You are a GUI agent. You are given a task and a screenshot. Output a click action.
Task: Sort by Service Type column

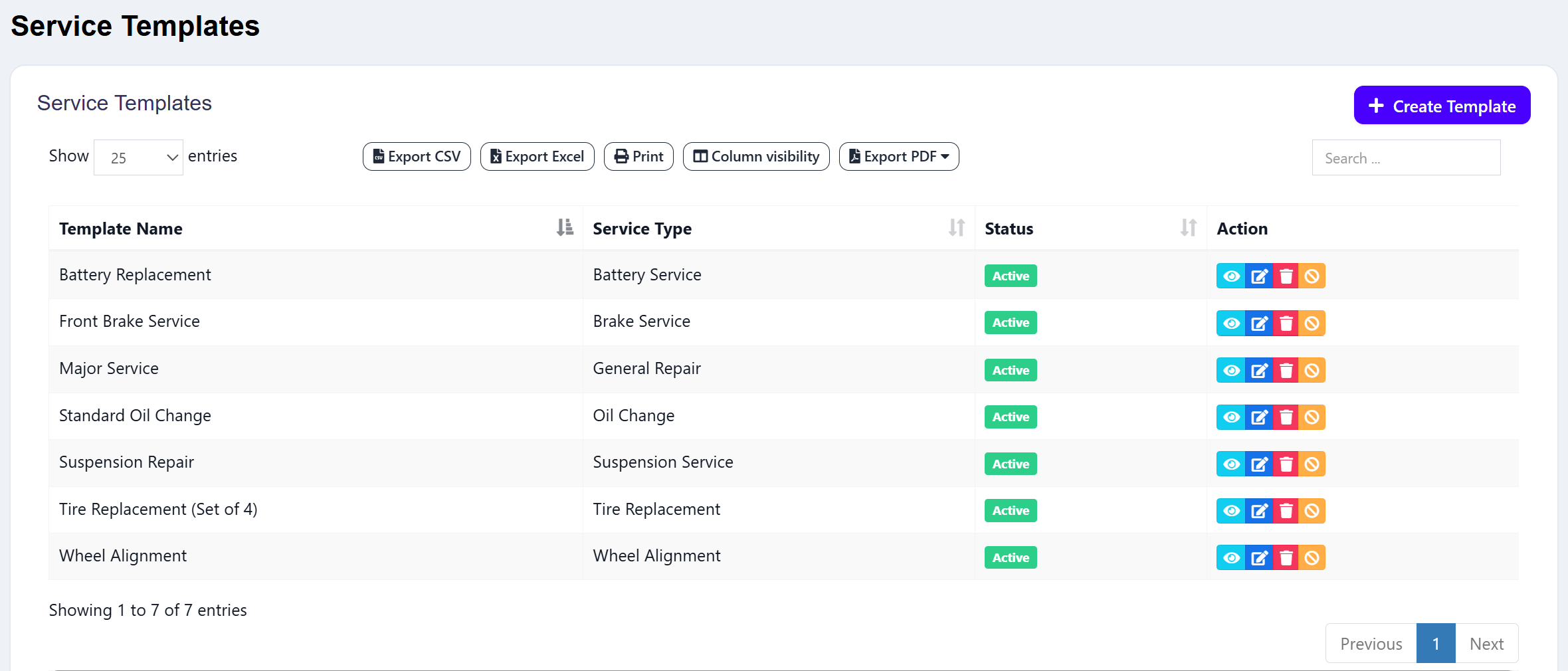(779, 229)
